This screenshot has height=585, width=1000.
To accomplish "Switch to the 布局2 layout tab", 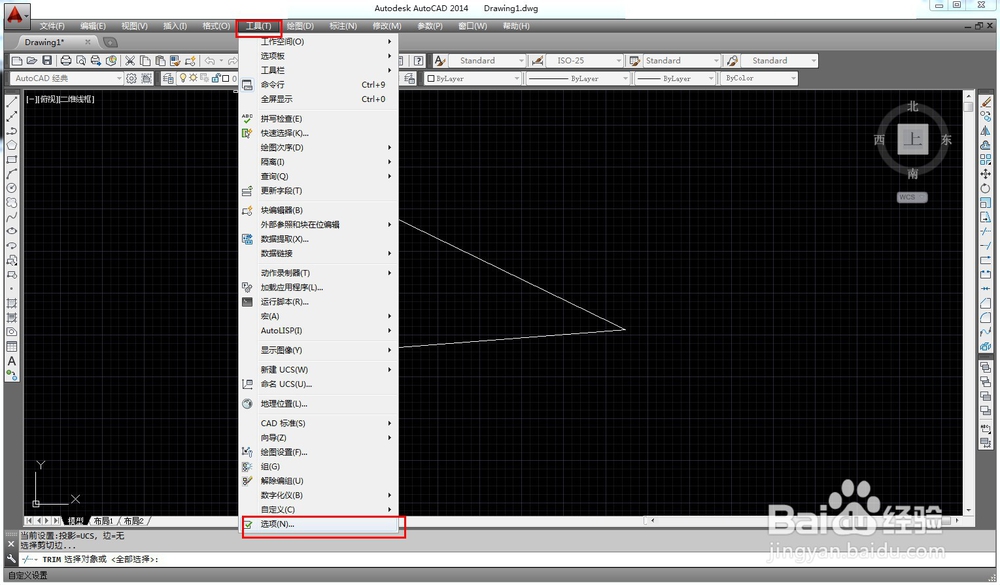I will [134, 521].
